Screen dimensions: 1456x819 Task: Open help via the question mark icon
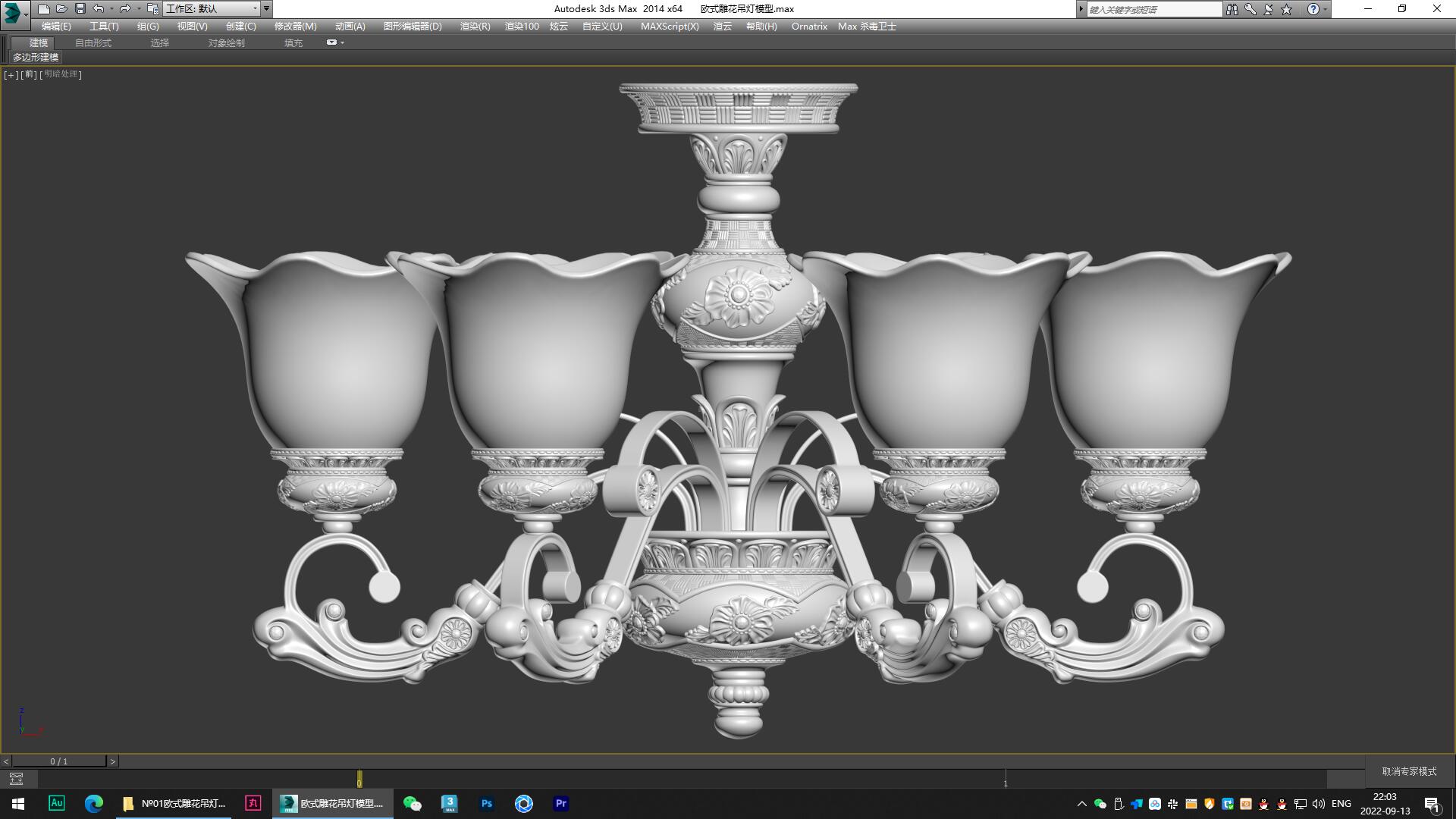click(x=1314, y=9)
